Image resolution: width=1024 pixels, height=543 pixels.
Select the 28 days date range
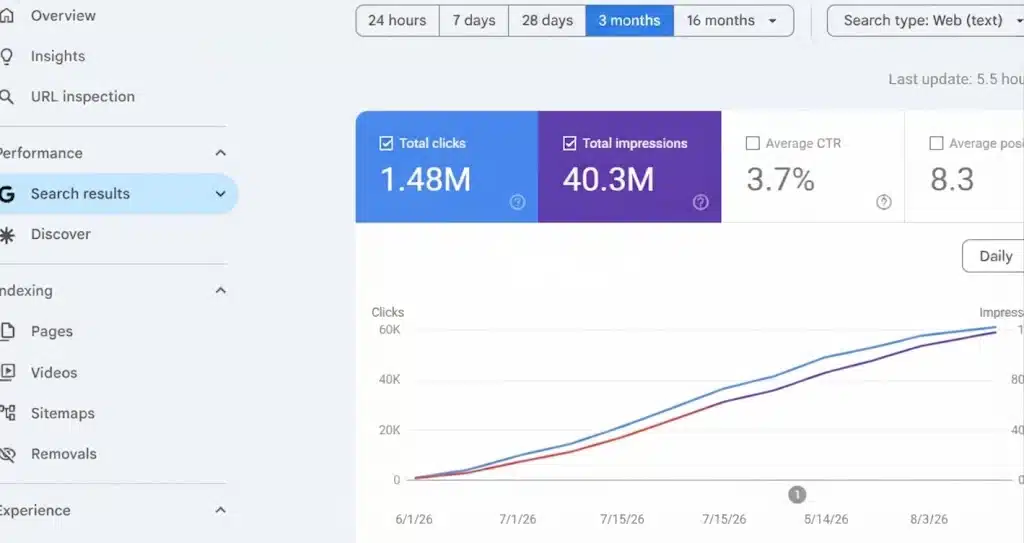547,21
